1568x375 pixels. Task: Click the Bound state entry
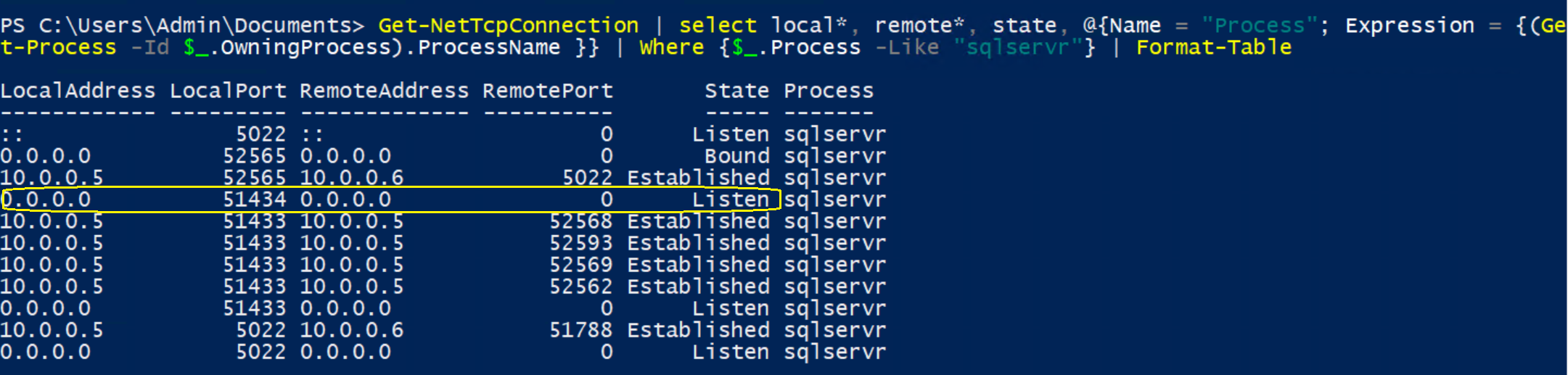(737, 156)
